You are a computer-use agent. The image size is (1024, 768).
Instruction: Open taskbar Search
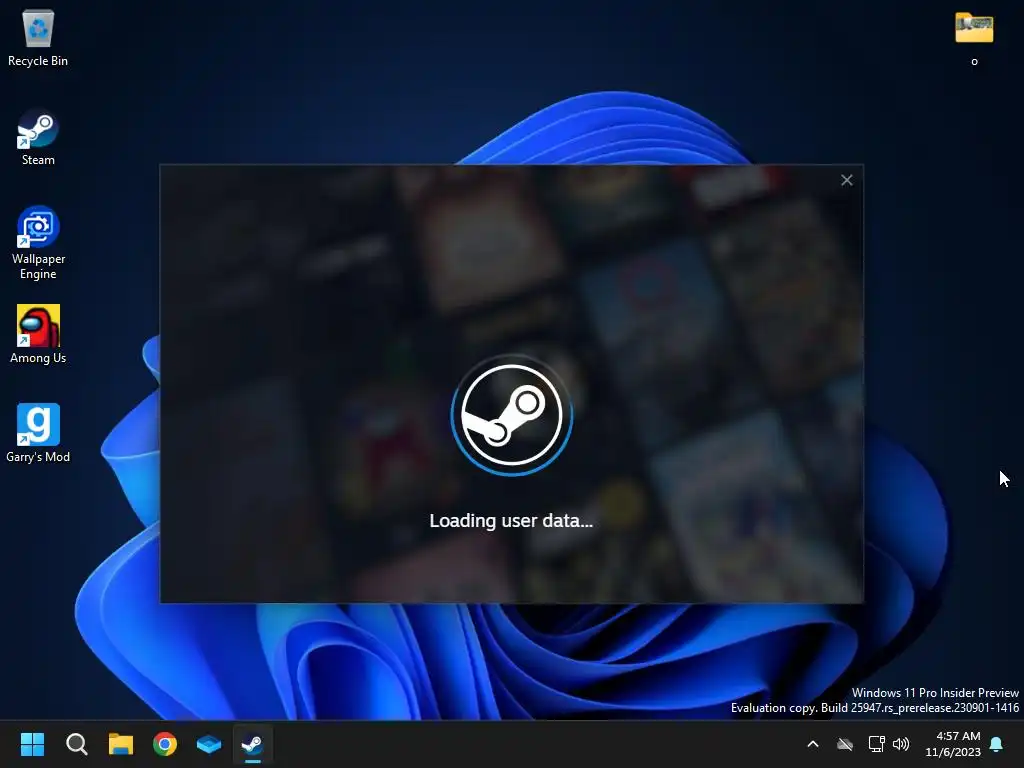click(76, 744)
